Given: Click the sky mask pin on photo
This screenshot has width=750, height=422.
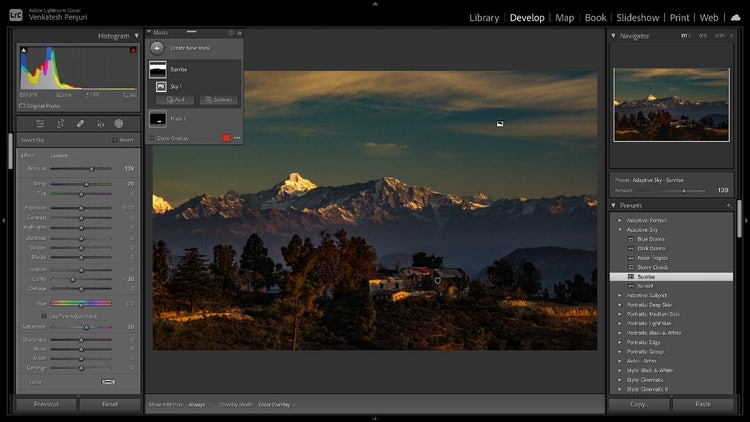Looking at the screenshot, I should 500,123.
